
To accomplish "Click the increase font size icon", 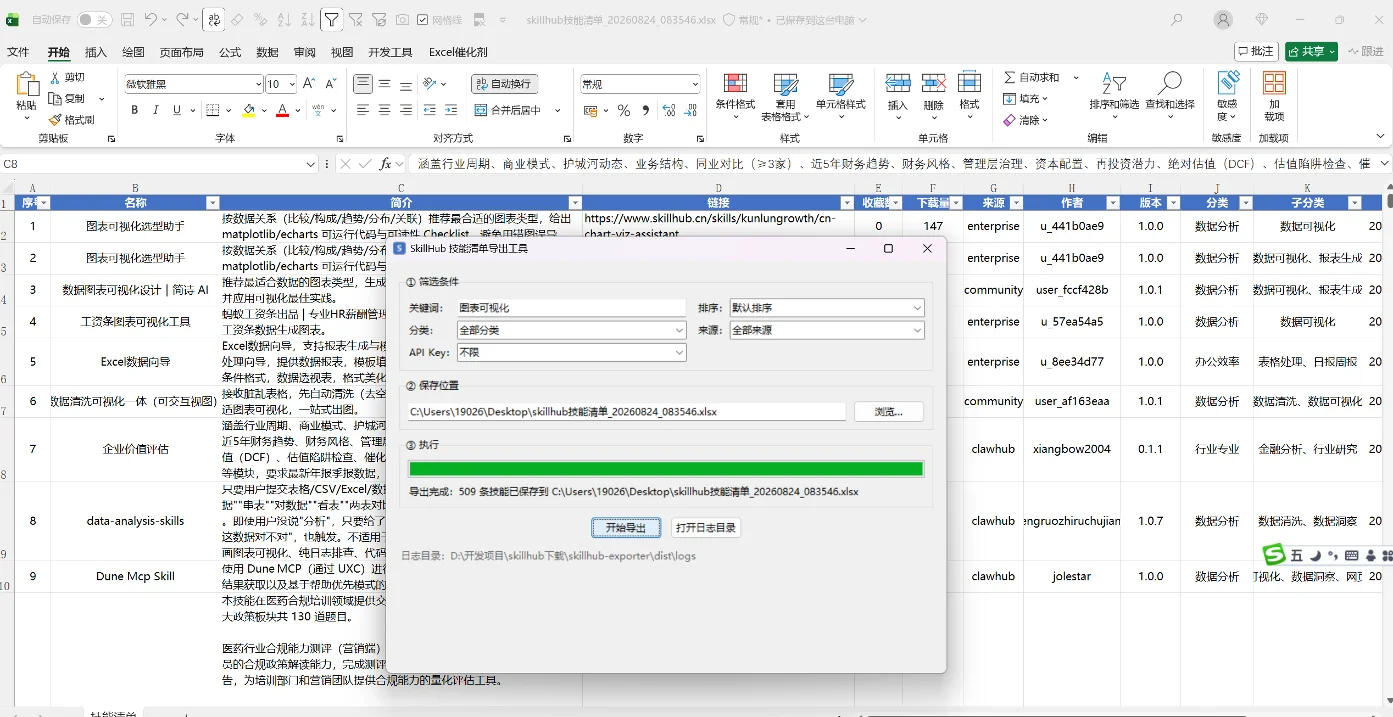I will pos(309,84).
